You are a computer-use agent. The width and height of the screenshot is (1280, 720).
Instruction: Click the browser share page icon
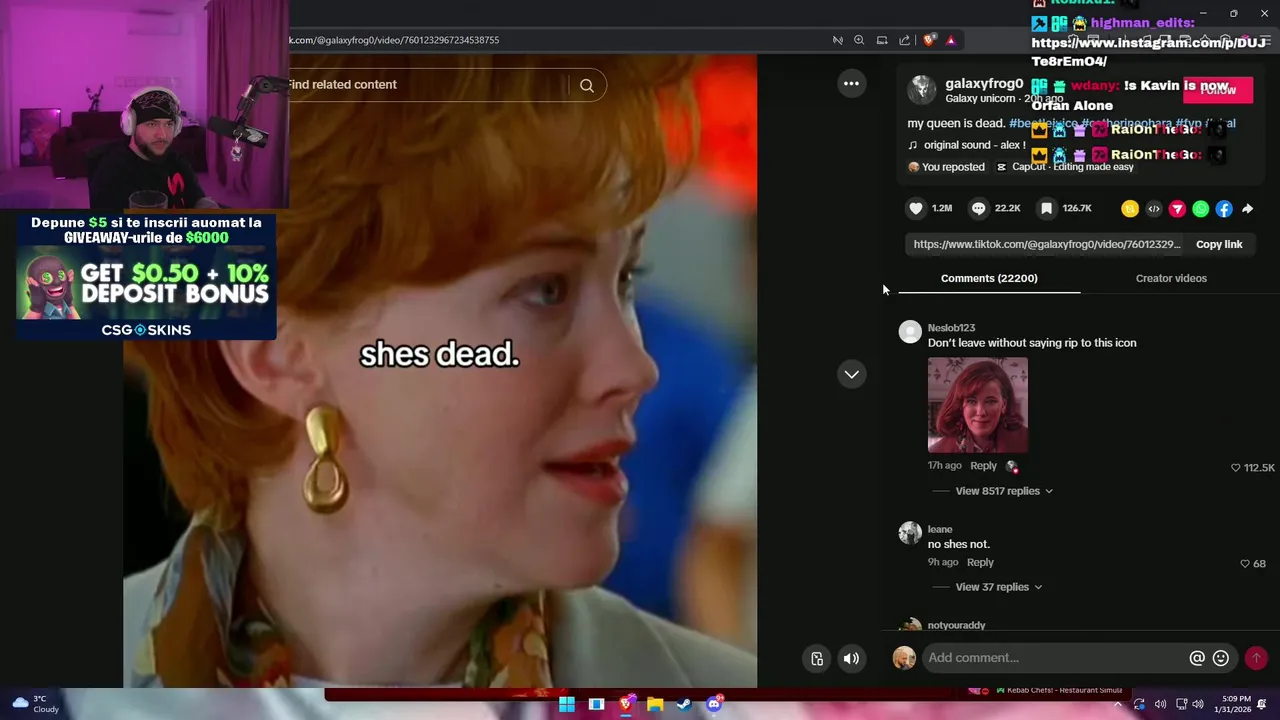coord(905,40)
